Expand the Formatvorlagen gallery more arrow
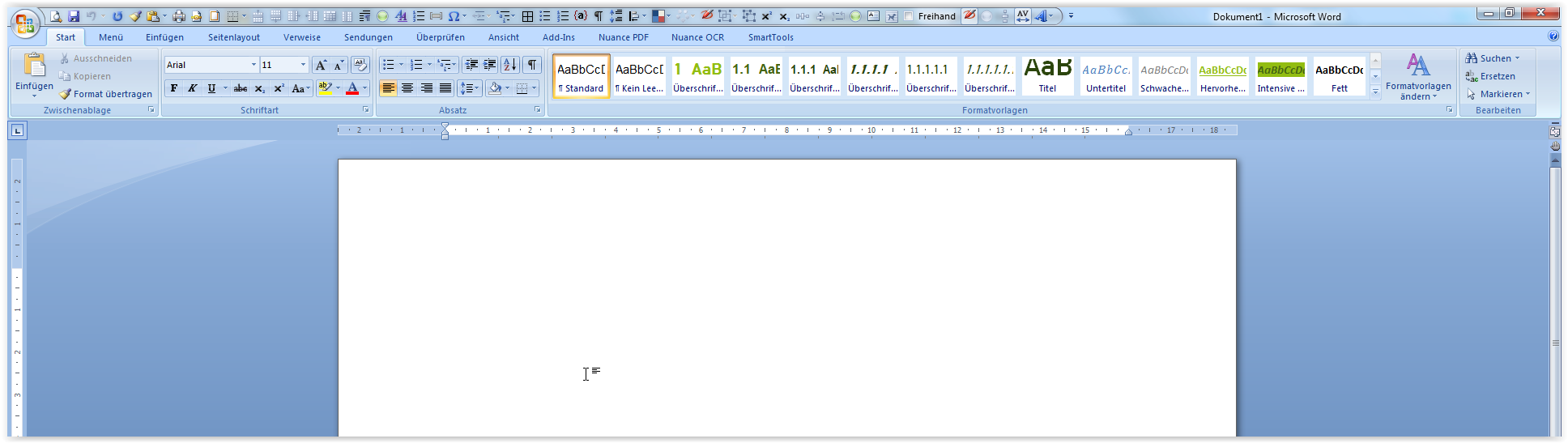This screenshot has width=1568, height=443. click(1375, 92)
